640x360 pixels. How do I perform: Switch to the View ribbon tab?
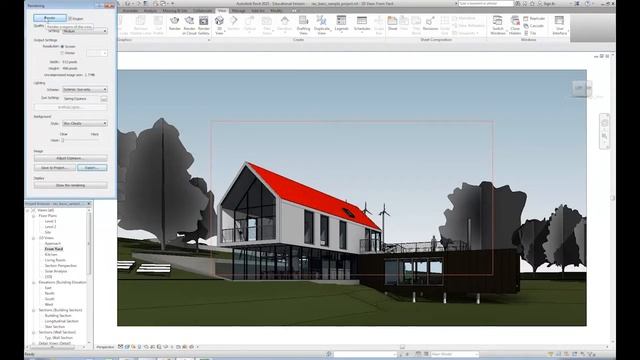tap(222, 11)
